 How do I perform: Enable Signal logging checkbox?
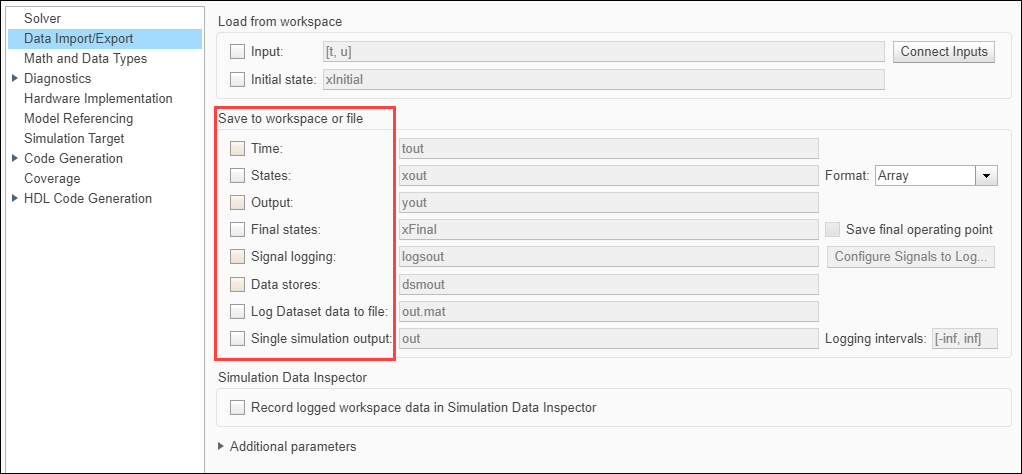[237, 257]
